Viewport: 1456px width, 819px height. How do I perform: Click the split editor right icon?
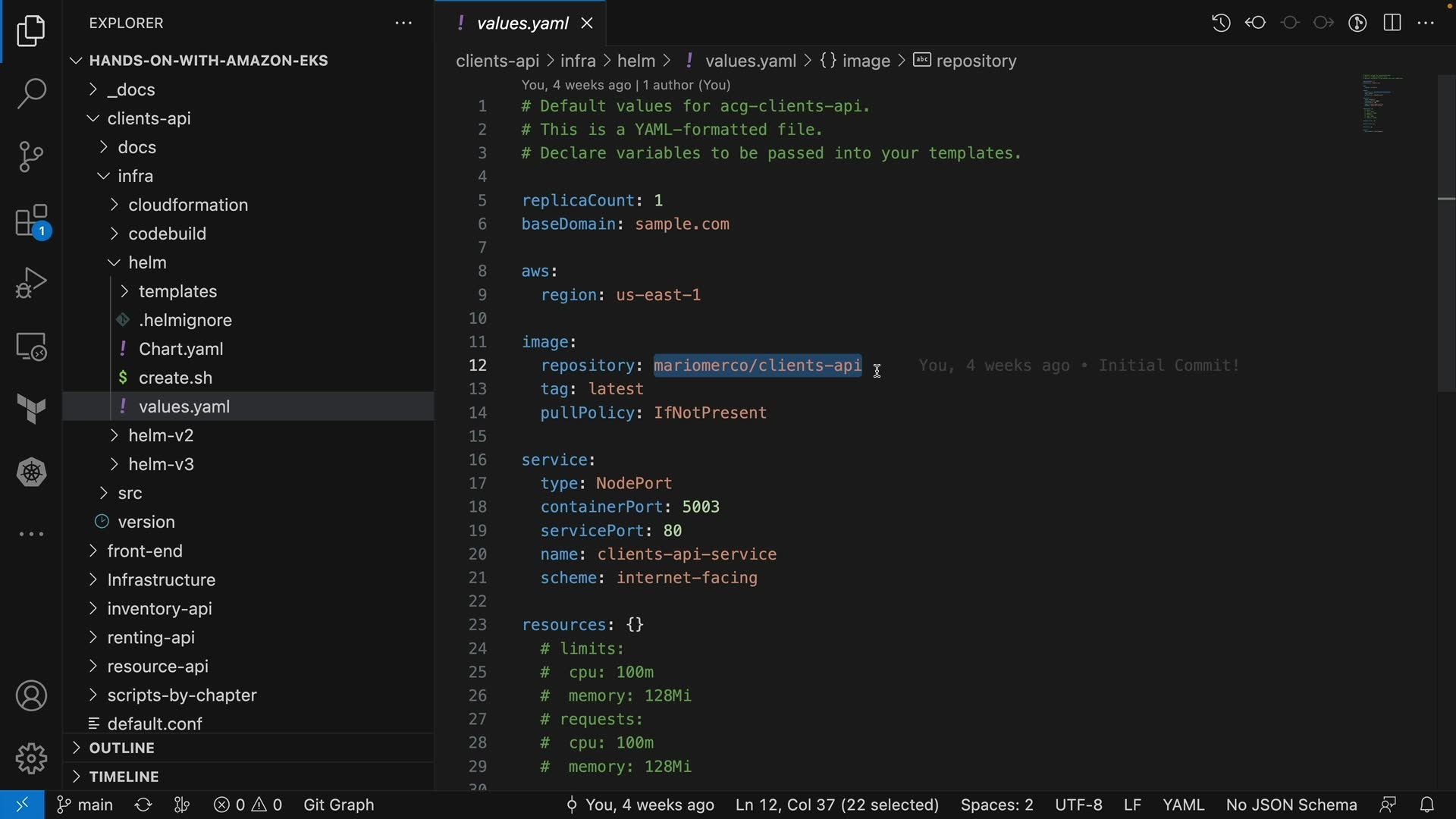pyautogui.click(x=1392, y=23)
